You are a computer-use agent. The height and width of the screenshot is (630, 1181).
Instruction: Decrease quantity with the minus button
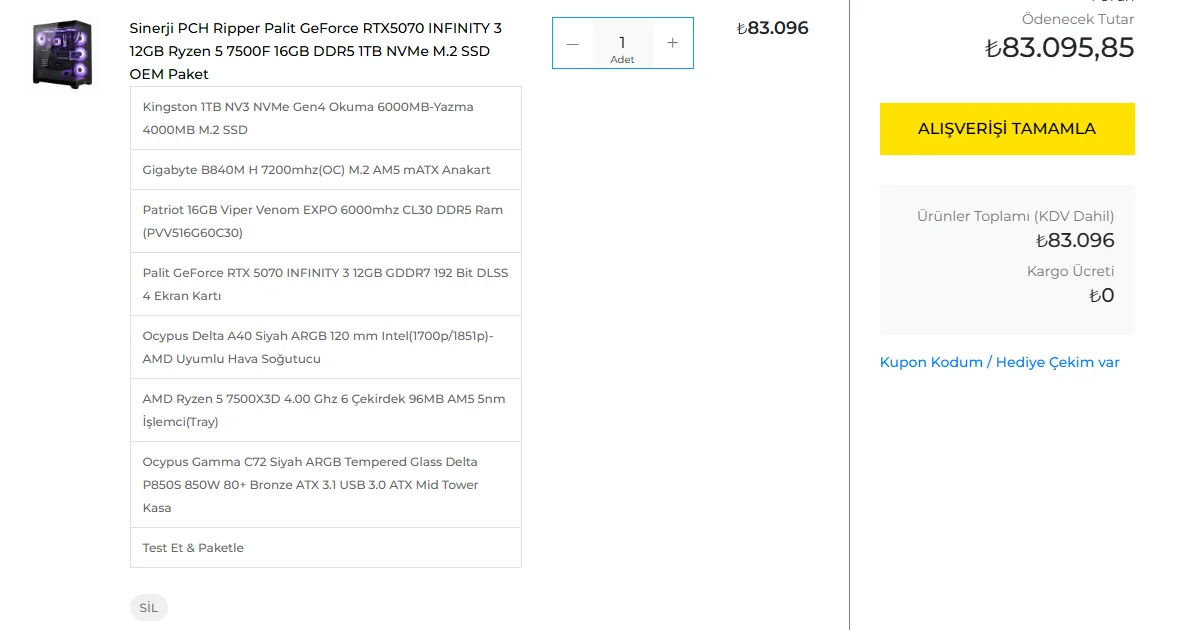click(x=572, y=44)
